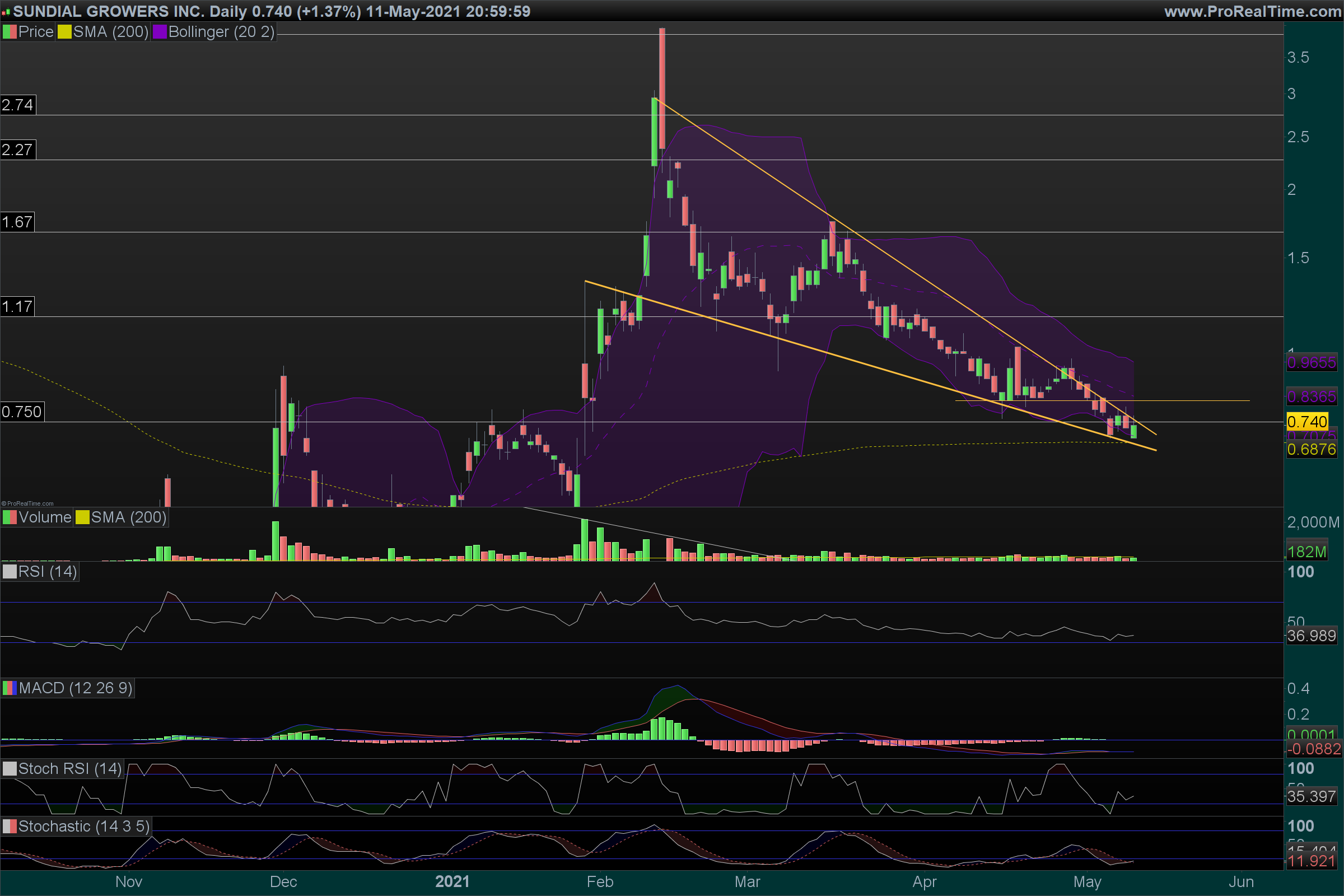Click the Stochastic (14 3 5) legend icon
The height and width of the screenshot is (896, 1344).
pos(9,827)
